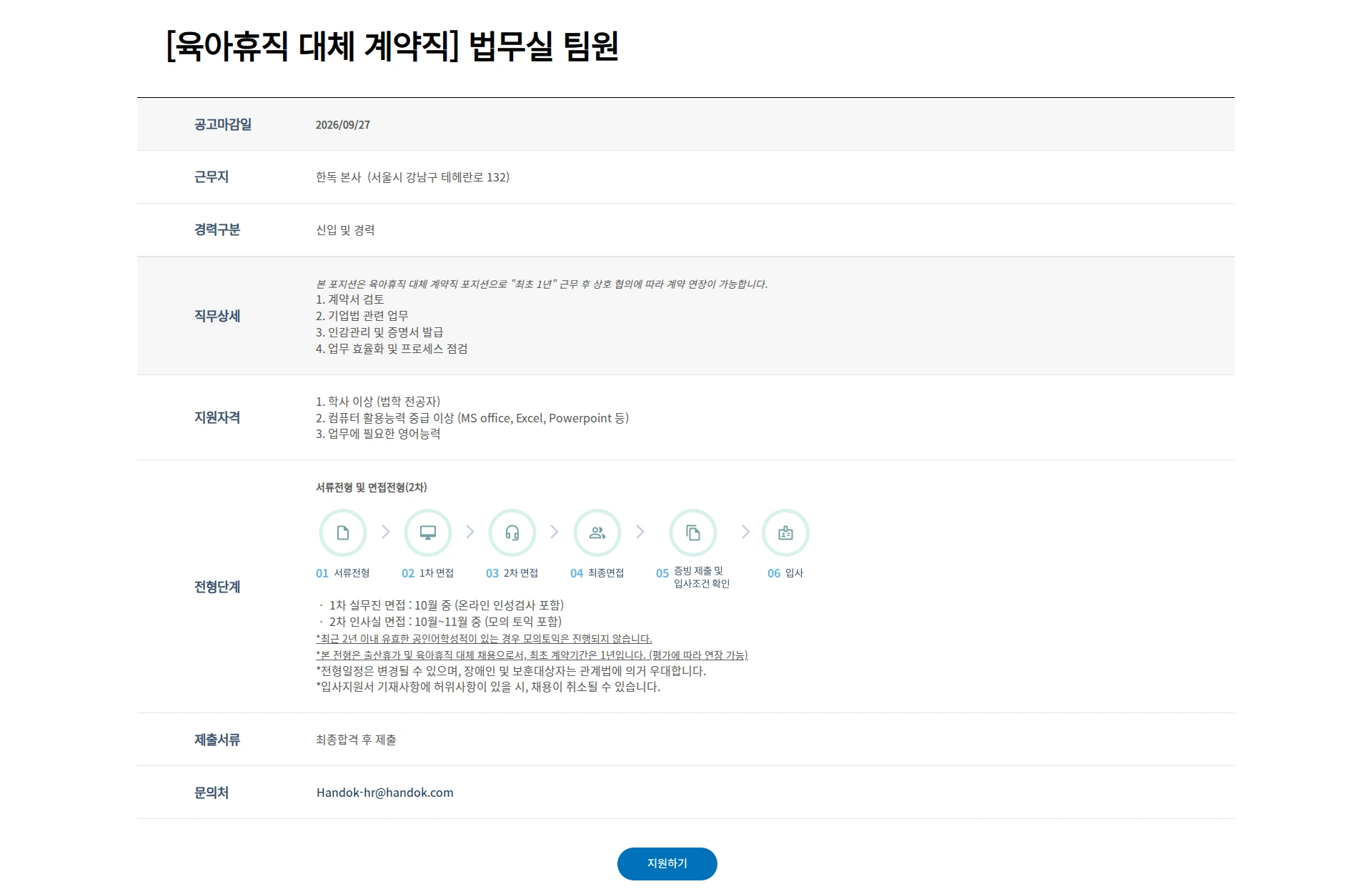This screenshot has height=894, width=1372.
Task: Click the 01 서류전형 step label
Action: coord(343,573)
